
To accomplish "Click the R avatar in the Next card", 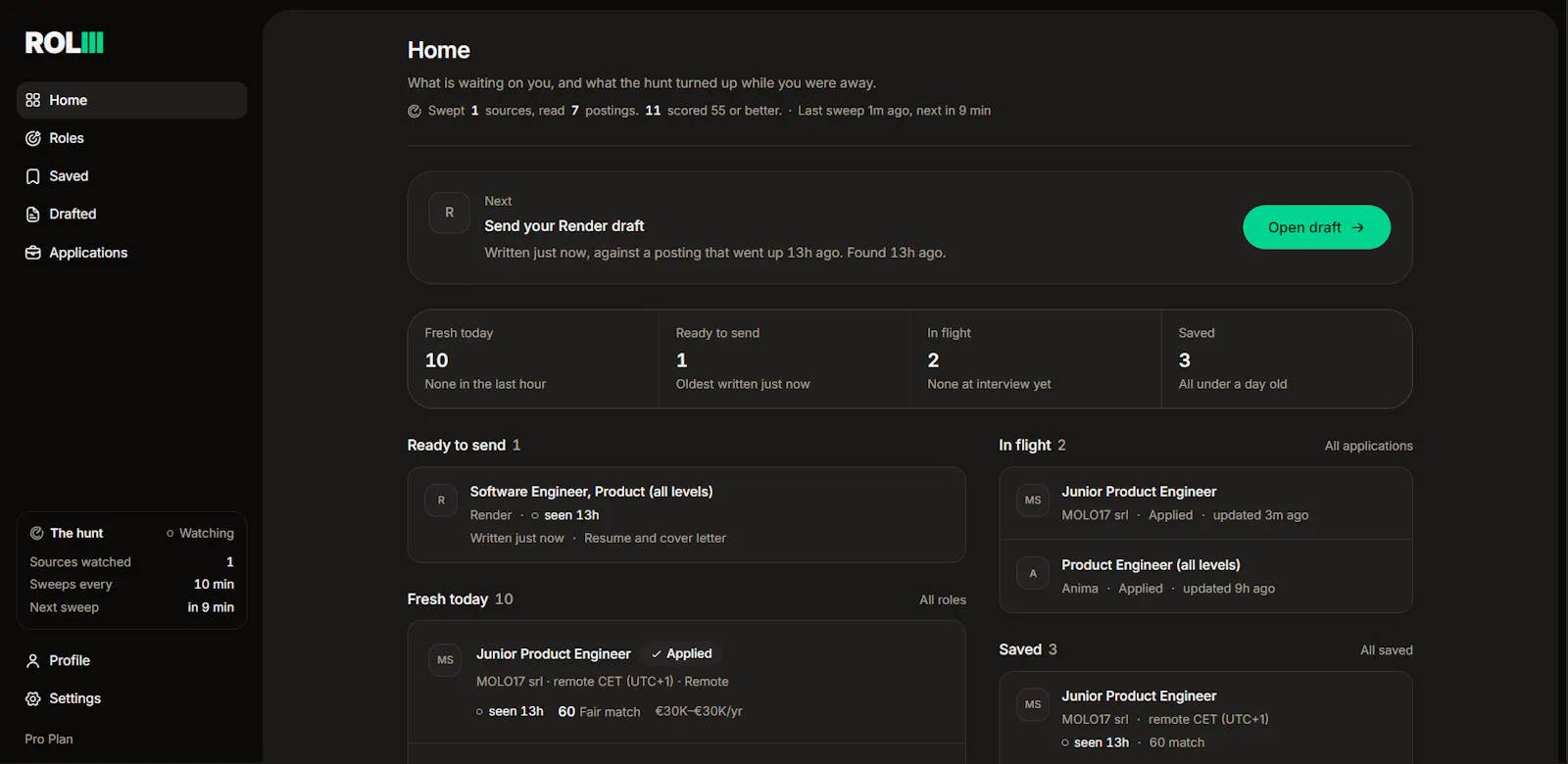I will [x=450, y=213].
